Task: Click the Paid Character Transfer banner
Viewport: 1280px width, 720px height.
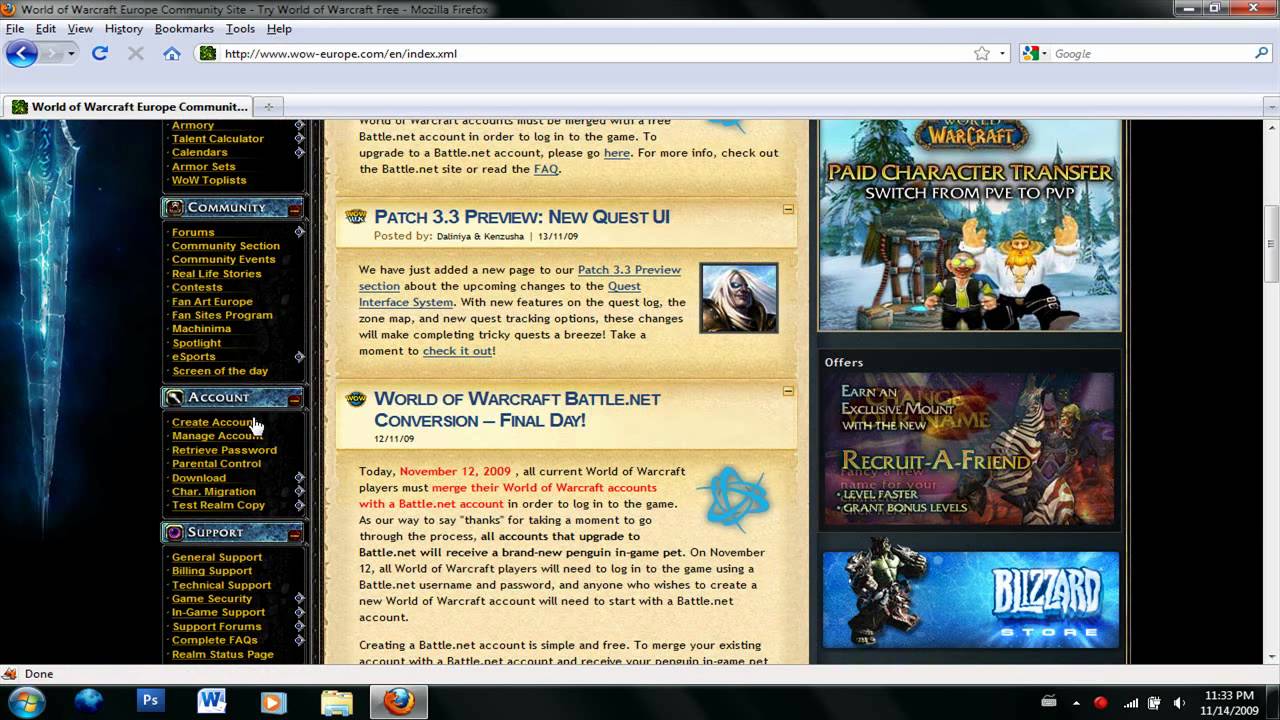Action: pos(969,226)
